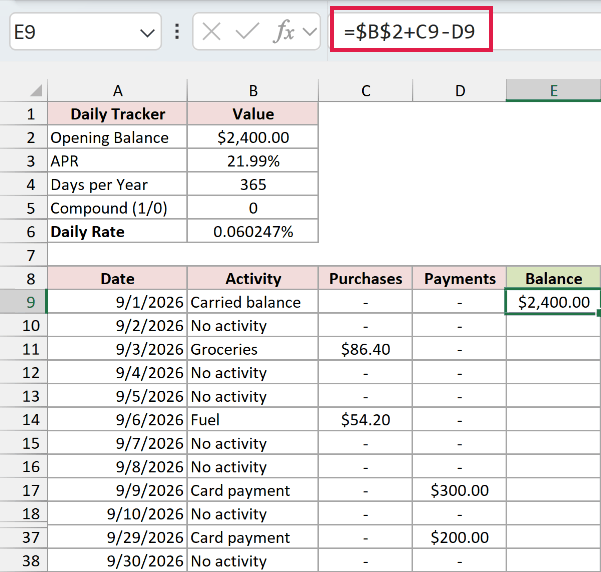This screenshot has width=601, height=572.
Task: Select column D header
Action: pos(460,91)
